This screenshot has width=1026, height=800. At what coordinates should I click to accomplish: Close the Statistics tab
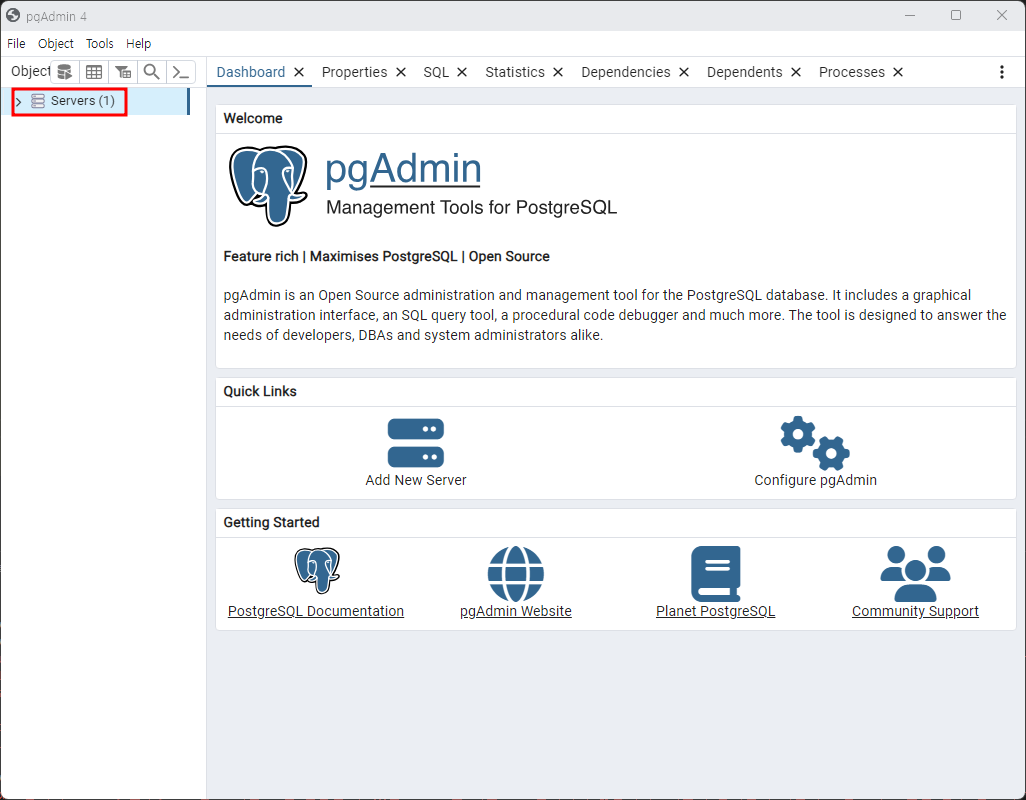pos(558,72)
